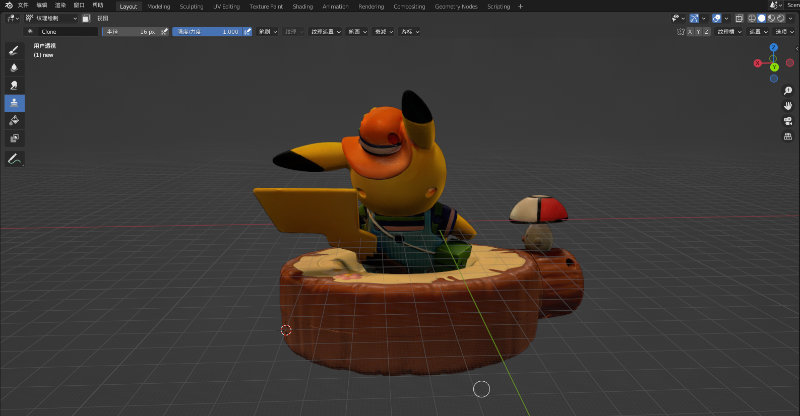This screenshot has width=800, height=416.
Task: Toggle X axis symmetry
Action: tap(690, 32)
